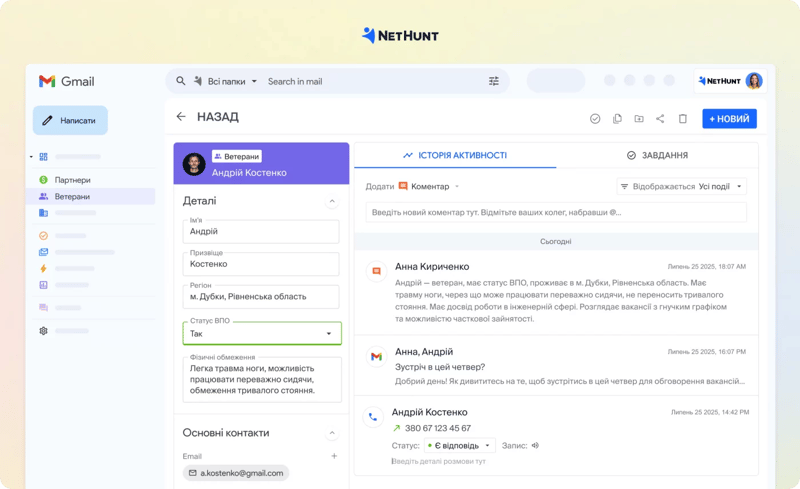The width and height of the screenshot is (800, 489).
Task: Click the back arrow next to НАЗАД
Action: coord(181,117)
